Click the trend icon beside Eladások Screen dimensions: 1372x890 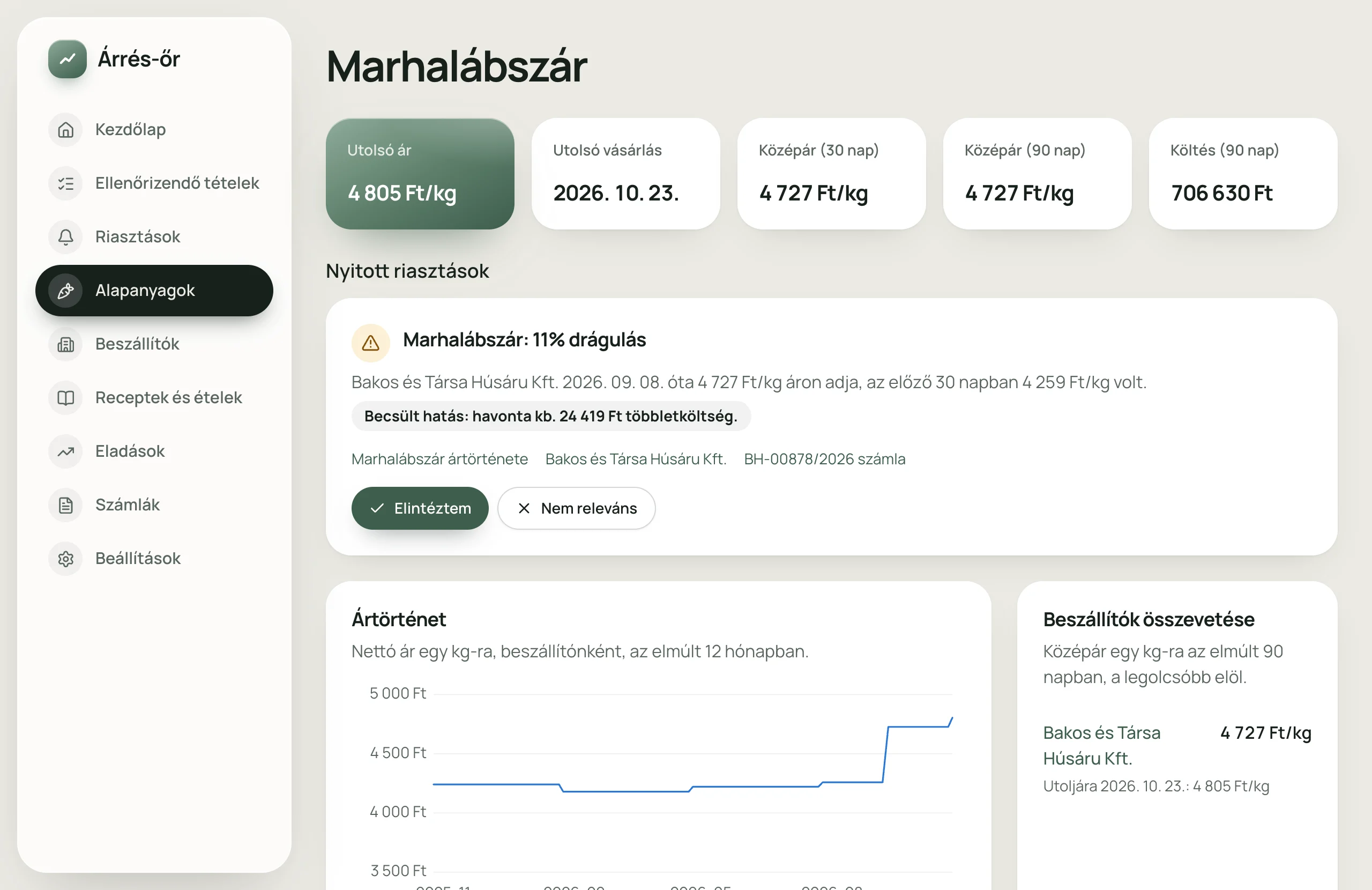pos(66,451)
